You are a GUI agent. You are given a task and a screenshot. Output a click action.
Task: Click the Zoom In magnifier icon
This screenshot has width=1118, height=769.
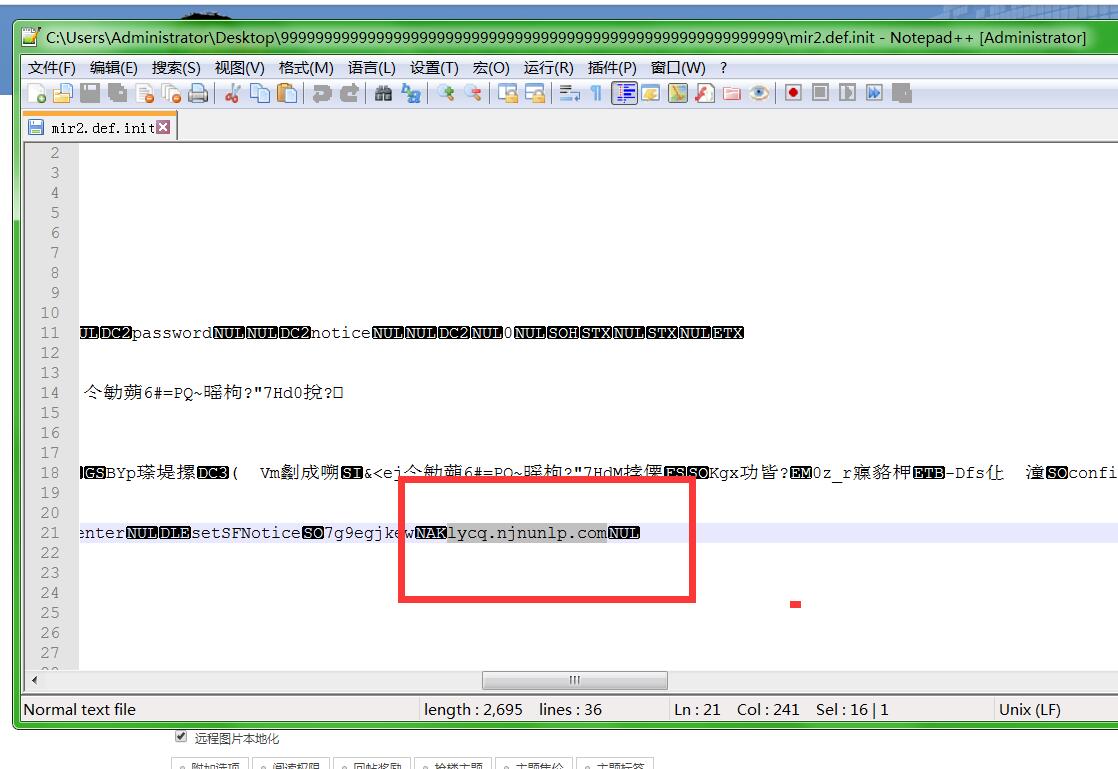[446, 94]
